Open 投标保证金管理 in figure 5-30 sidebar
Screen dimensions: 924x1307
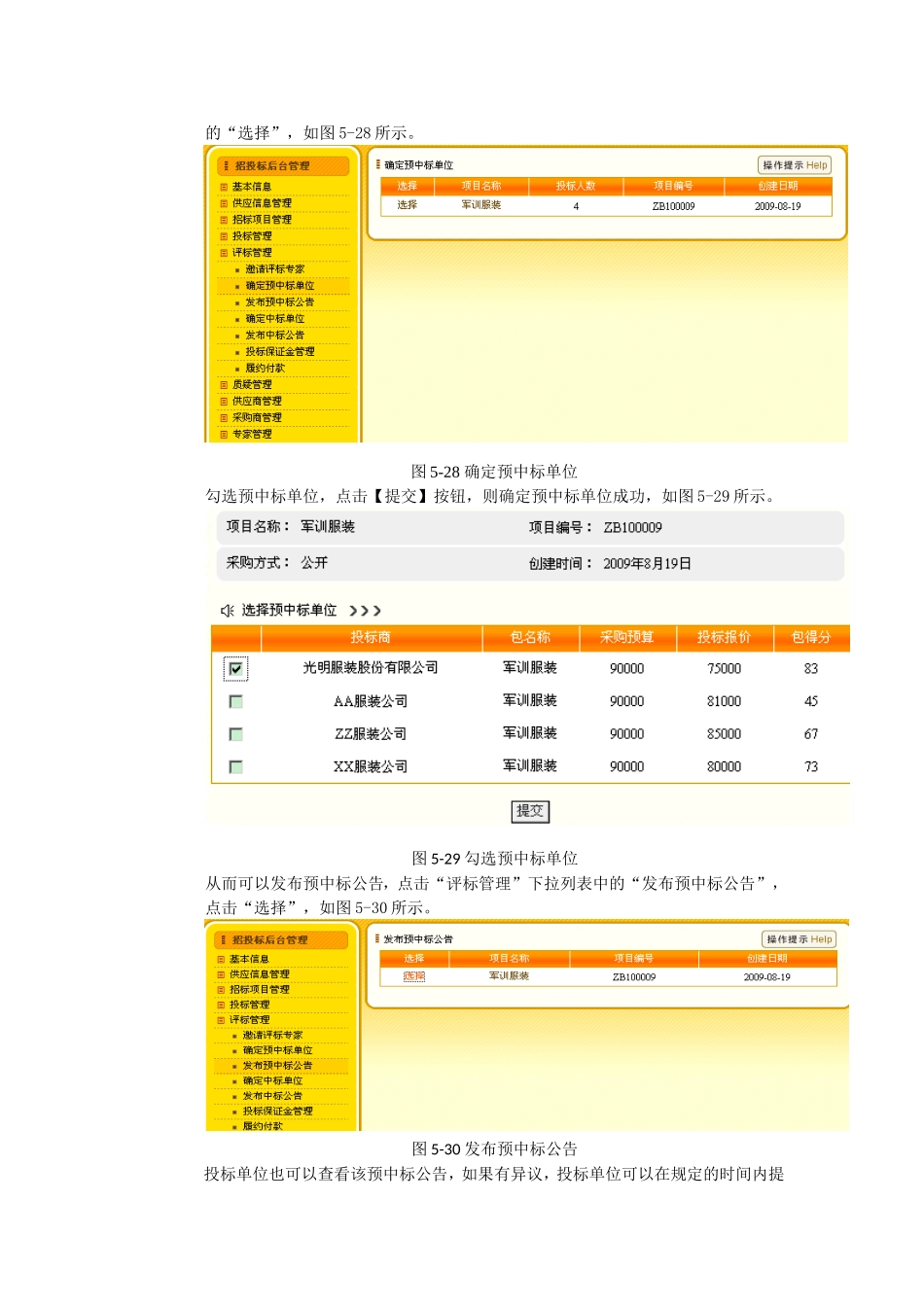point(277,1112)
